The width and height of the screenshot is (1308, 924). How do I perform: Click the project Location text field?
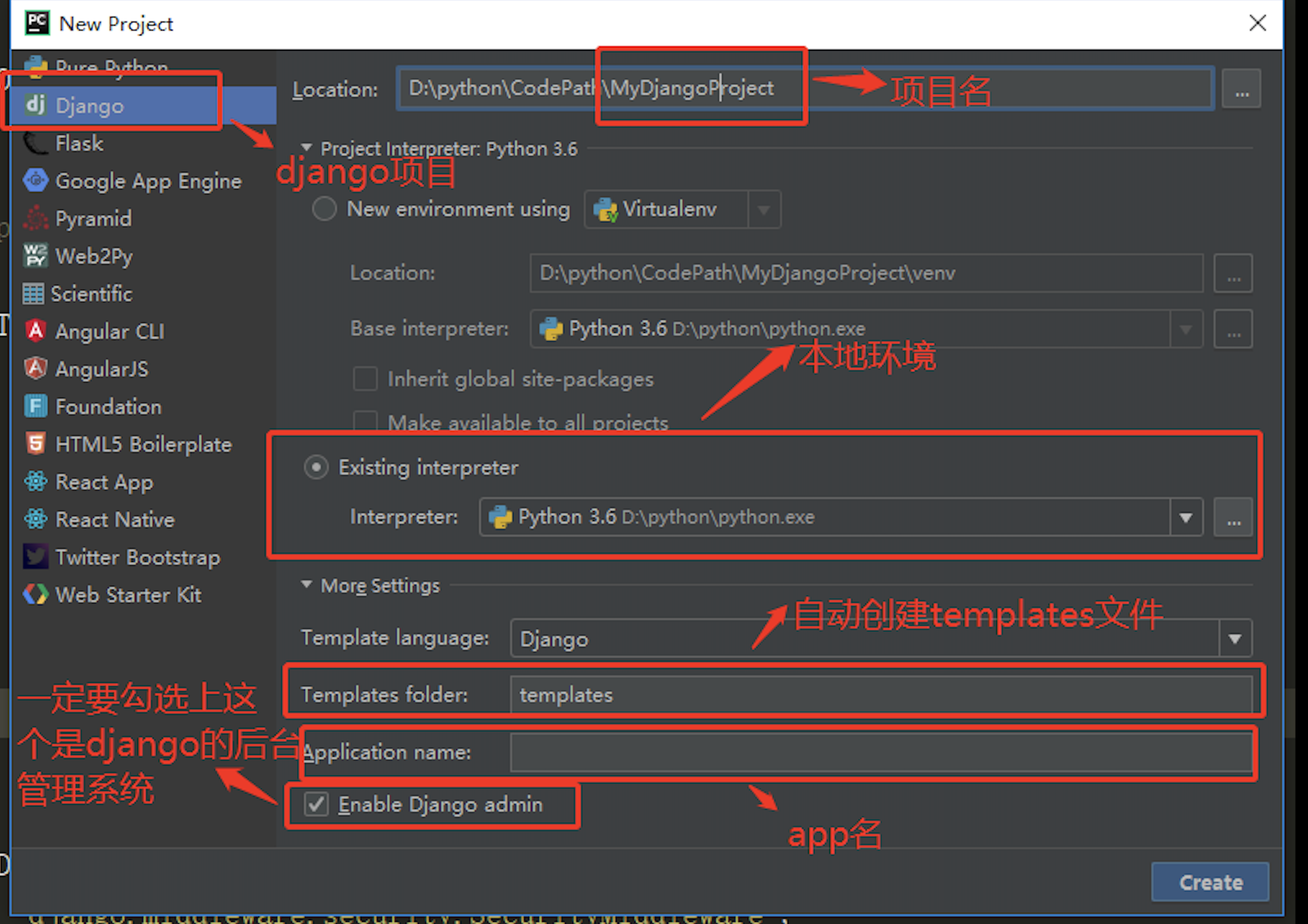click(805, 89)
